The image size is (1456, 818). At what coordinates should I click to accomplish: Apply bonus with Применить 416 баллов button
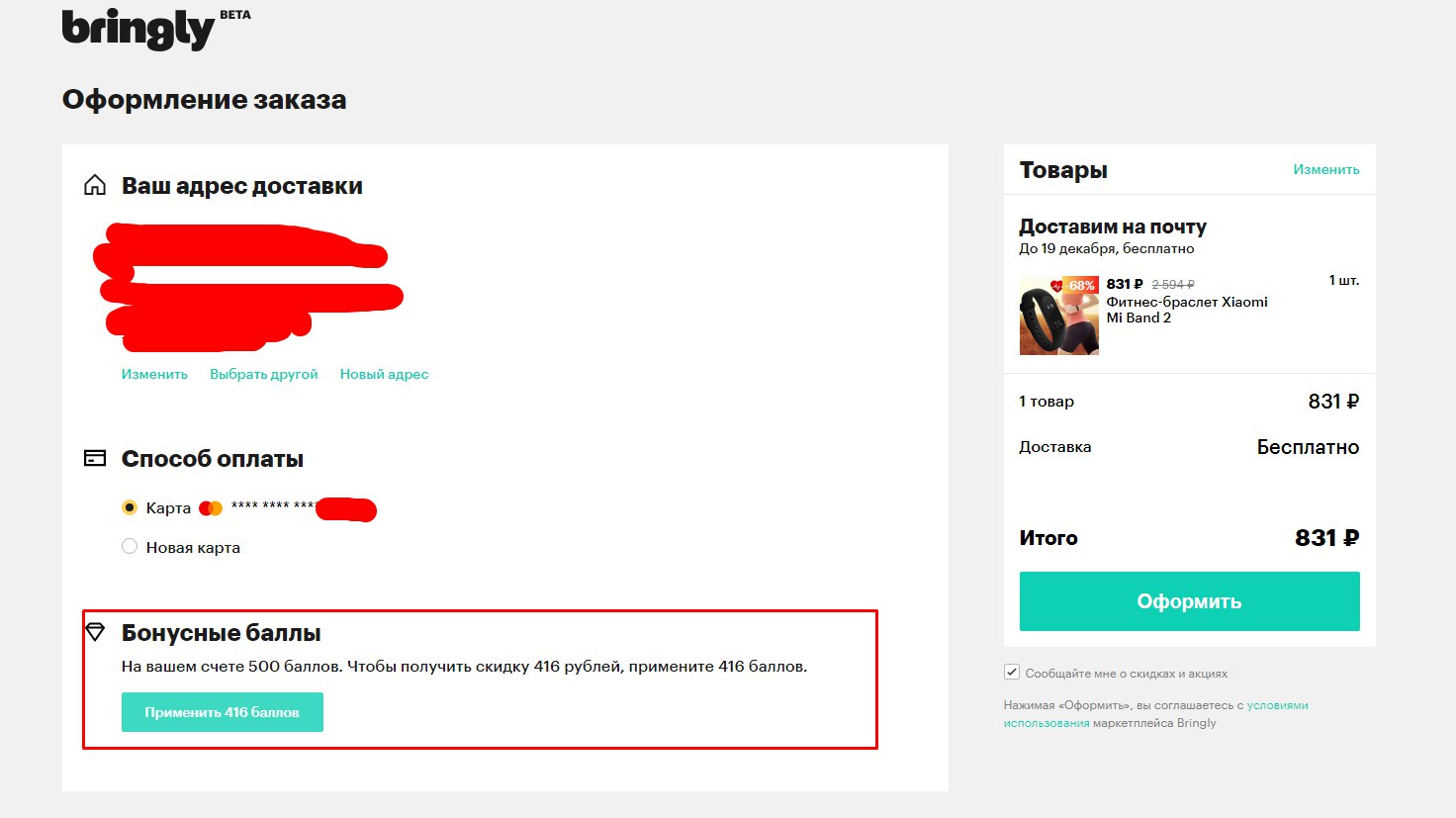tap(223, 712)
